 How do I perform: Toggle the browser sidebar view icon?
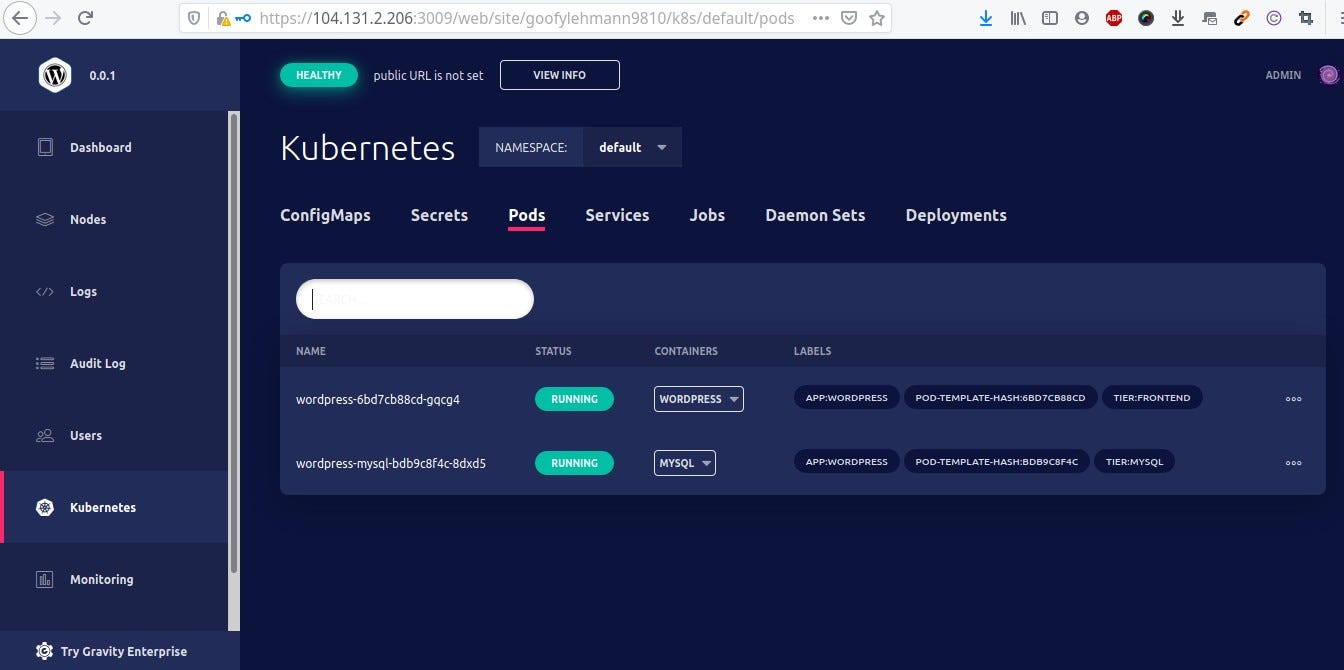(1050, 18)
